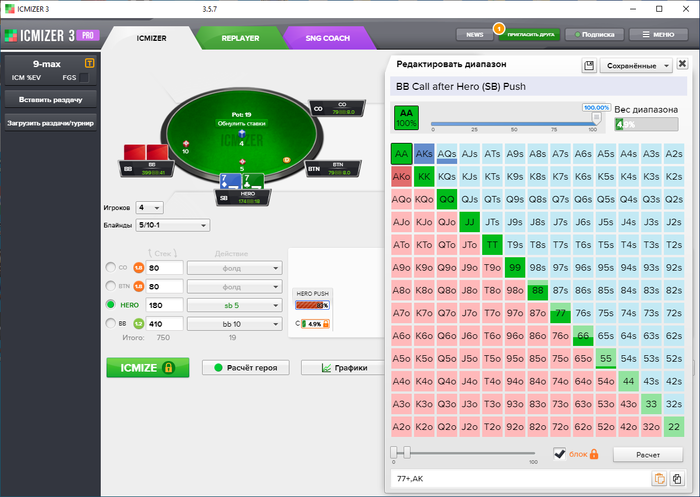The width and height of the screenshot is (700, 497).
Task: Click the Графики charts button
Action: pyautogui.click(x=343, y=368)
